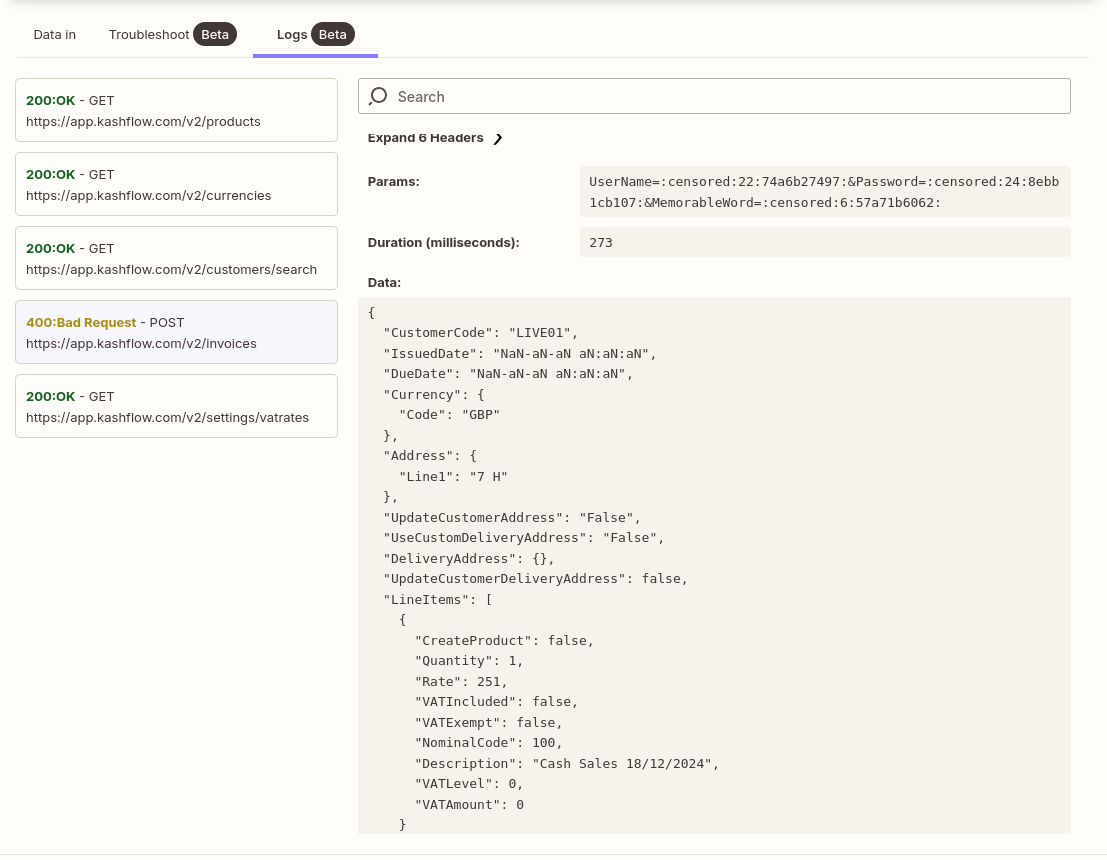Click the "VATLevel": 0 line
This screenshot has height=860, width=1107.
point(469,784)
